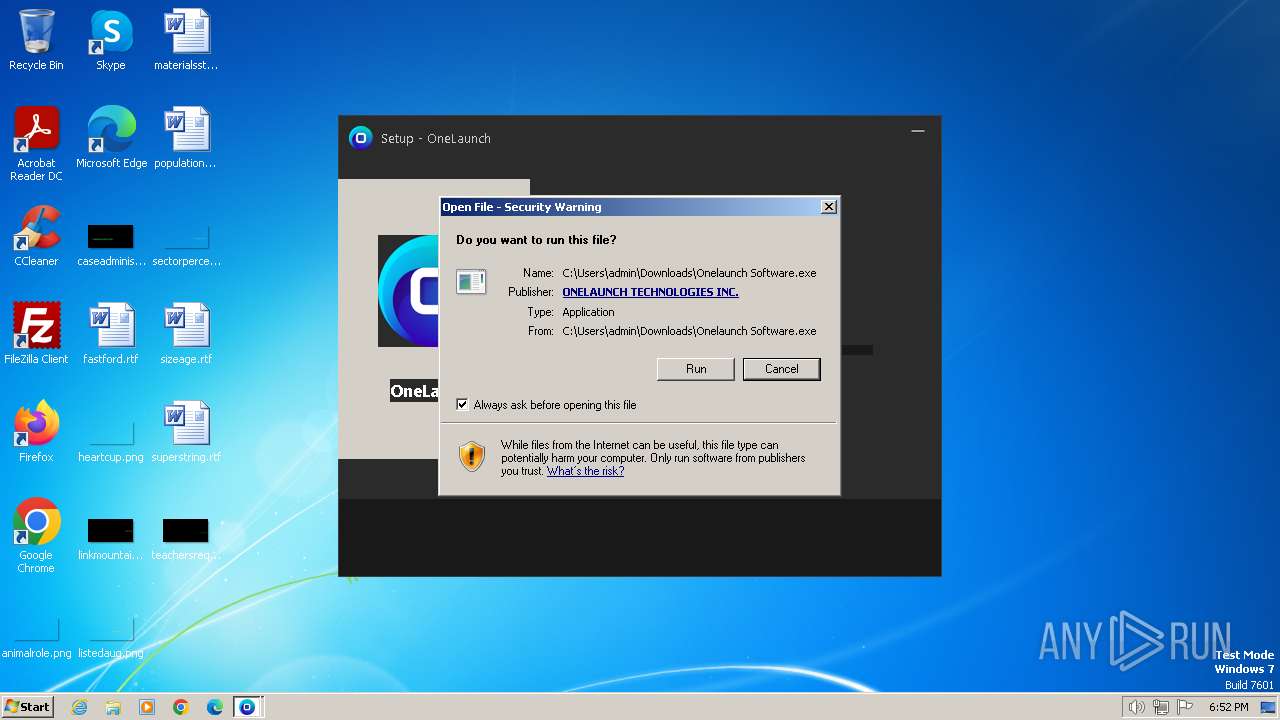The height and width of the screenshot is (720, 1280).
Task: Launch Chrome from the taskbar
Action: (181, 707)
